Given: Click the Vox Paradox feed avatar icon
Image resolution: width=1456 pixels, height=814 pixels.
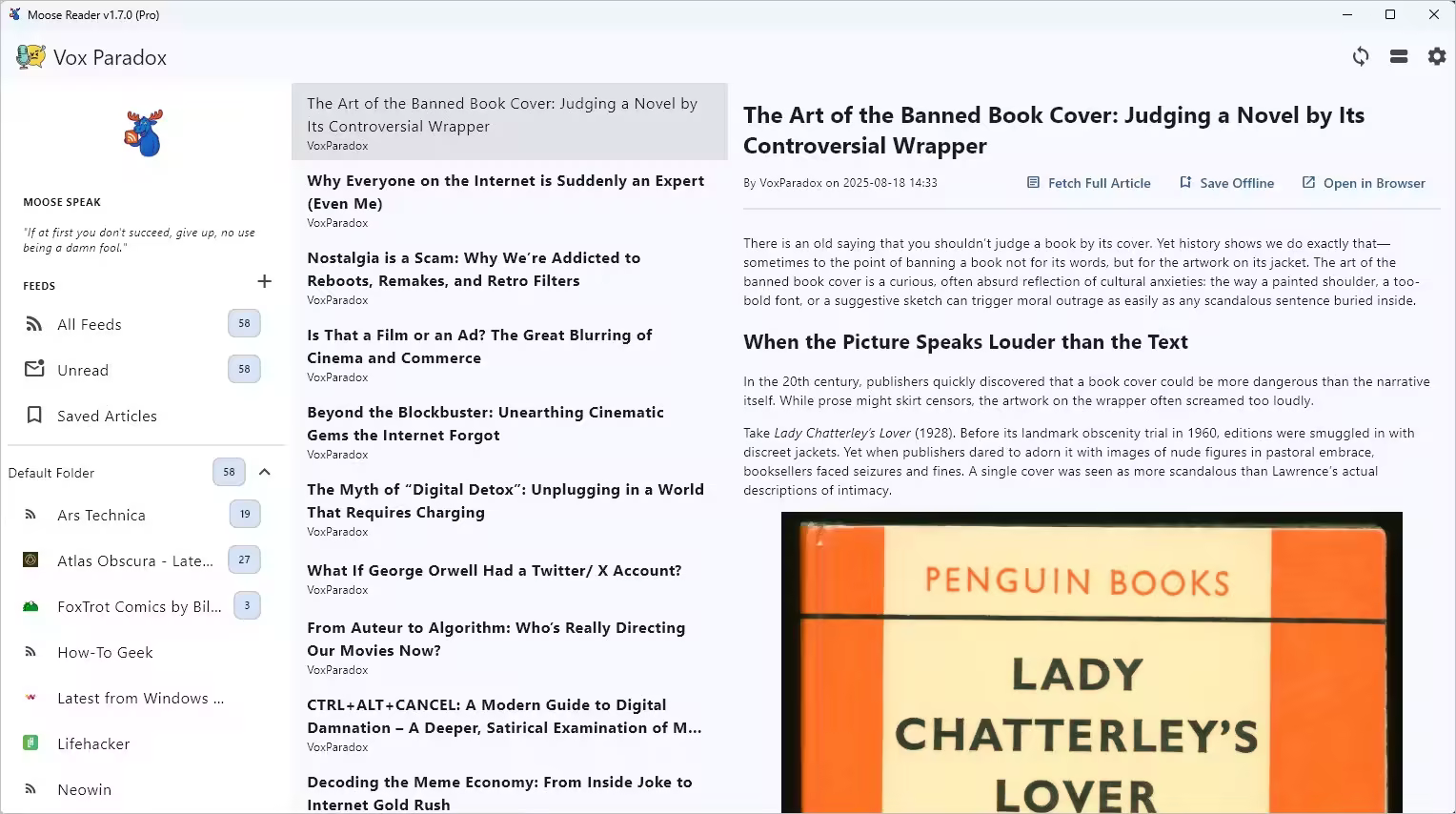Looking at the screenshot, I should point(30,57).
